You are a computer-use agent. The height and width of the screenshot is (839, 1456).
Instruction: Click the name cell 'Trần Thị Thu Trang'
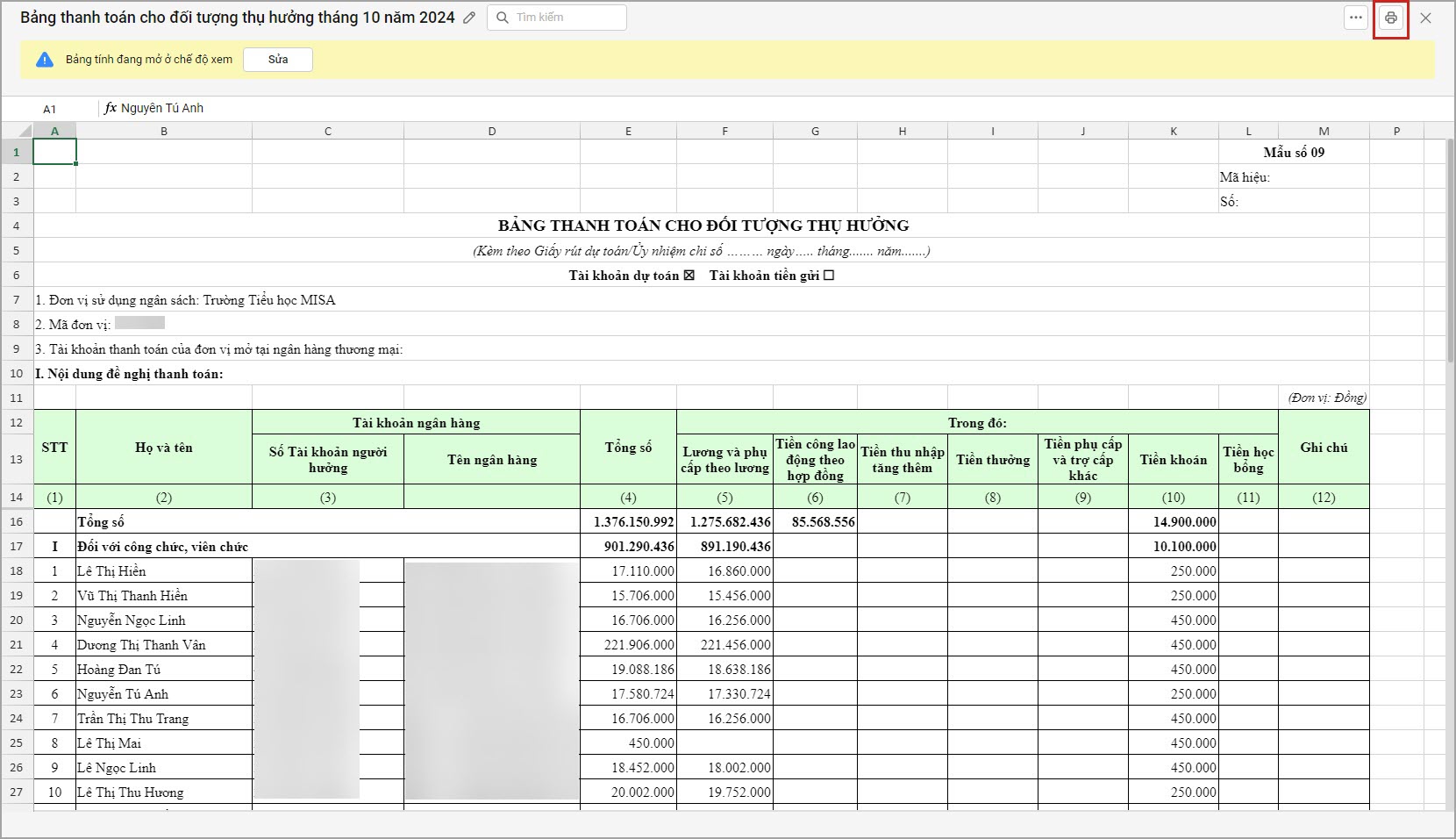point(164,718)
